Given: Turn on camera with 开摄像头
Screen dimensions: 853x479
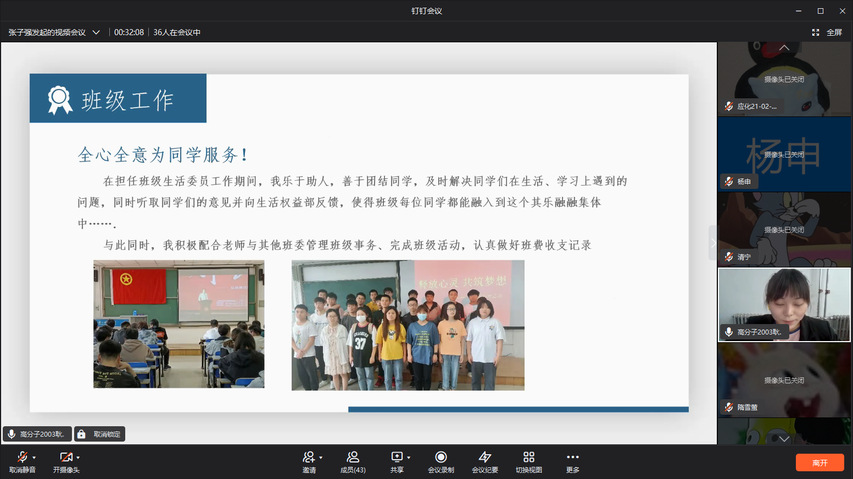Looking at the screenshot, I should pyautogui.click(x=65, y=457).
